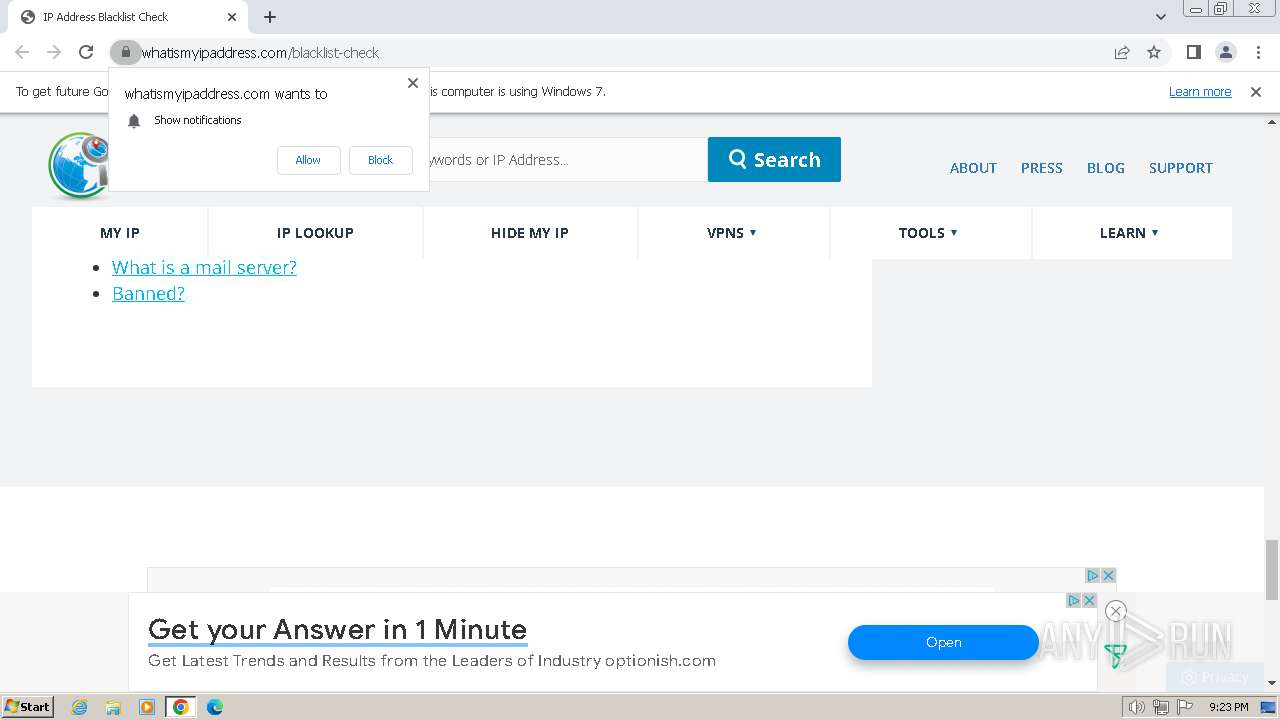This screenshot has width=1280, height=720.
Task: Open a new browser tab
Action: [270, 17]
